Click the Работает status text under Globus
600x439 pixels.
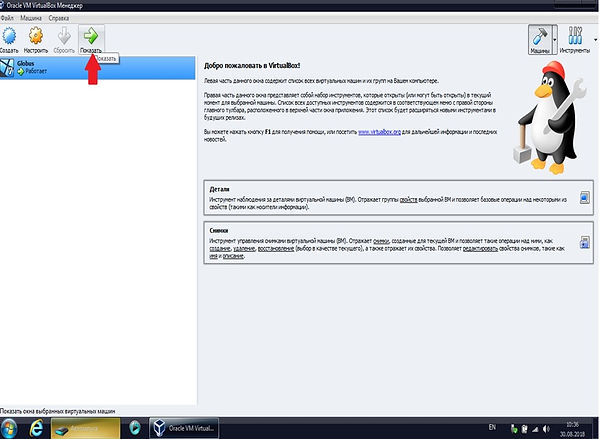36,71
